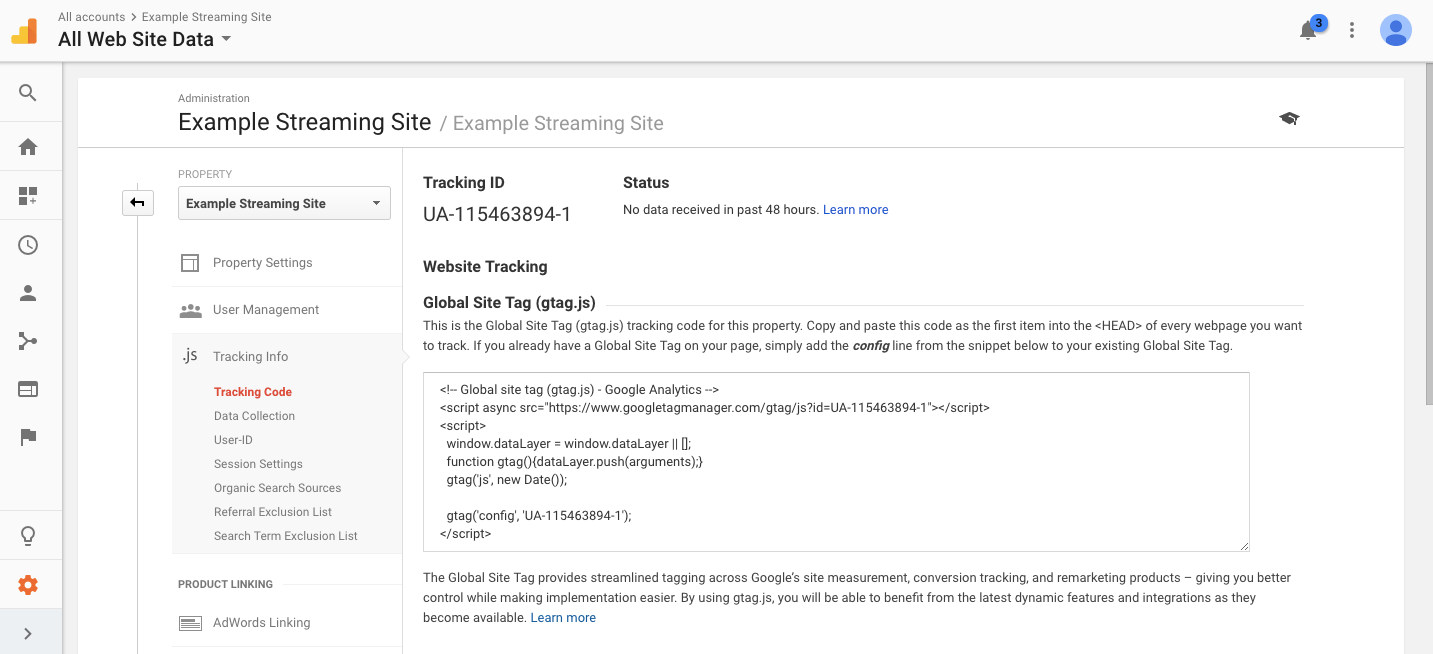Click inside the gtag.js code text box
The image size is (1433, 654).
point(836,462)
